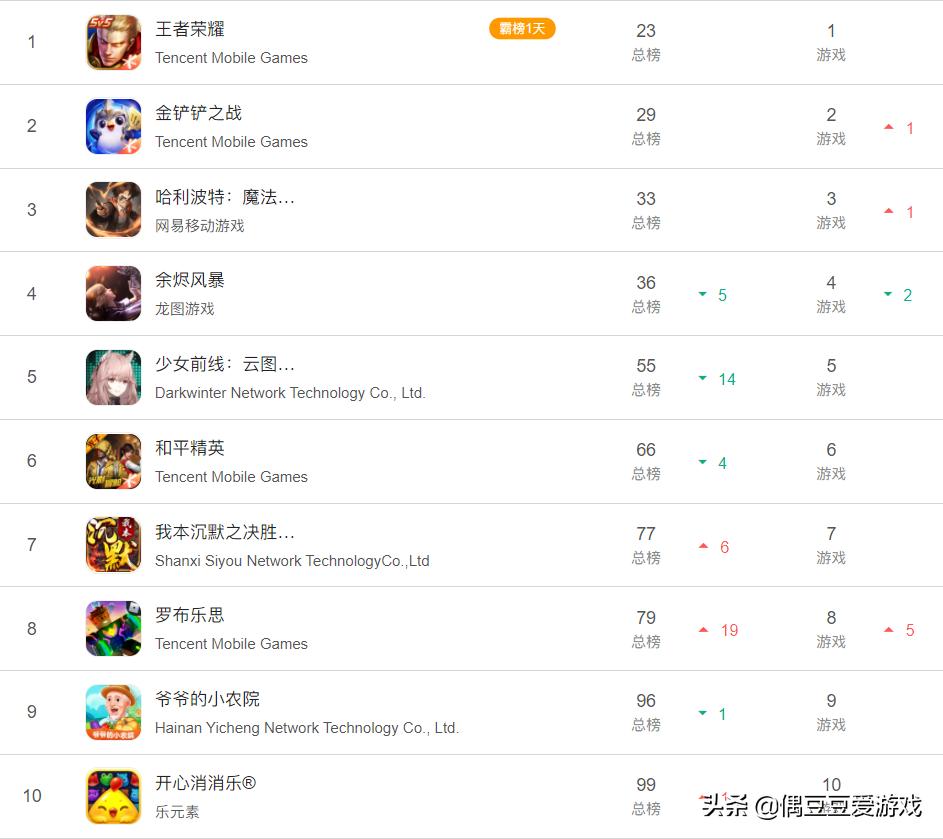Click the Darkwinter Network Technology publisher link
The image size is (943, 839).
pos(290,393)
